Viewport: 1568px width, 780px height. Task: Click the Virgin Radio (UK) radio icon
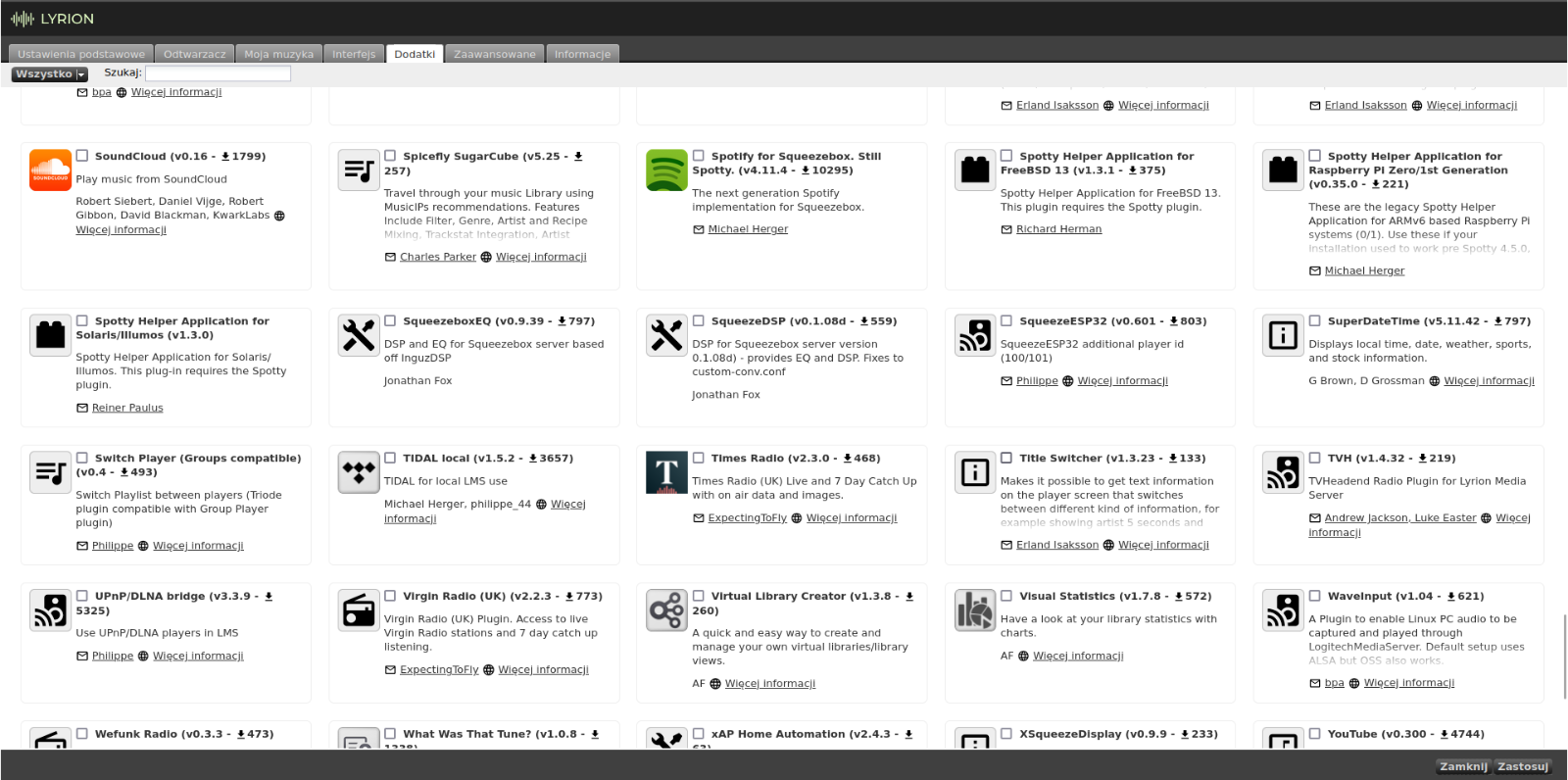click(359, 610)
